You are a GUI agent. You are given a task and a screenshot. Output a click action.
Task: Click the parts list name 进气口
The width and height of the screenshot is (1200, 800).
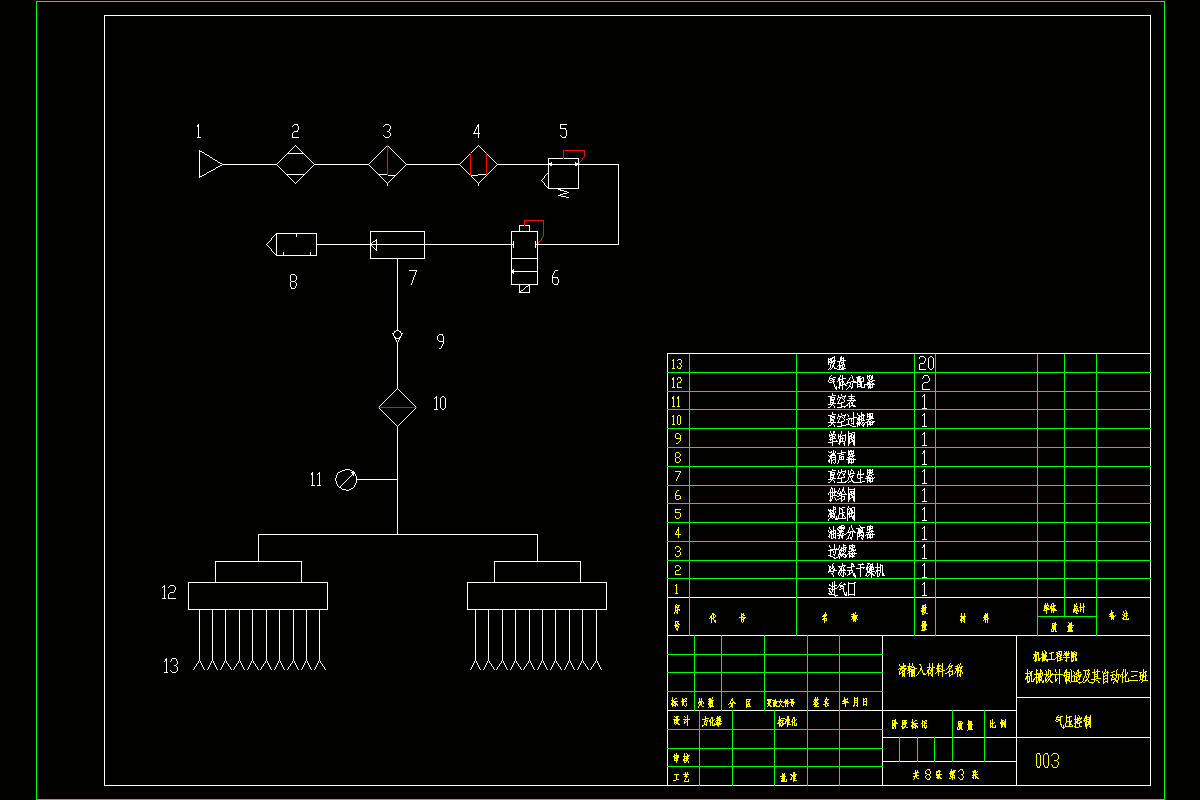pos(841,589)
